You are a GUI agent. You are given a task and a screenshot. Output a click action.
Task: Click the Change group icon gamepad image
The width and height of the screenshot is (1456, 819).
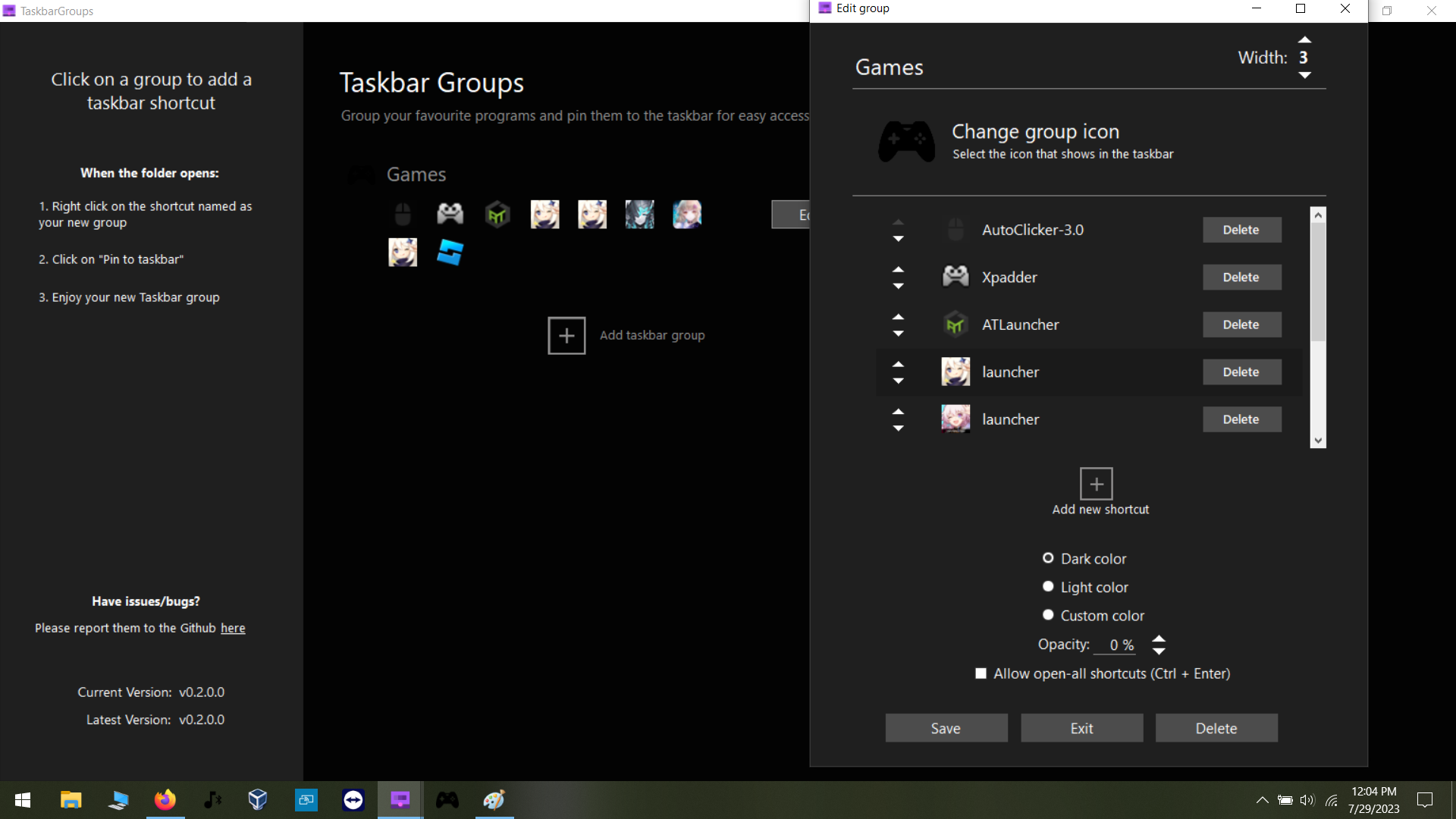point(905,141)
